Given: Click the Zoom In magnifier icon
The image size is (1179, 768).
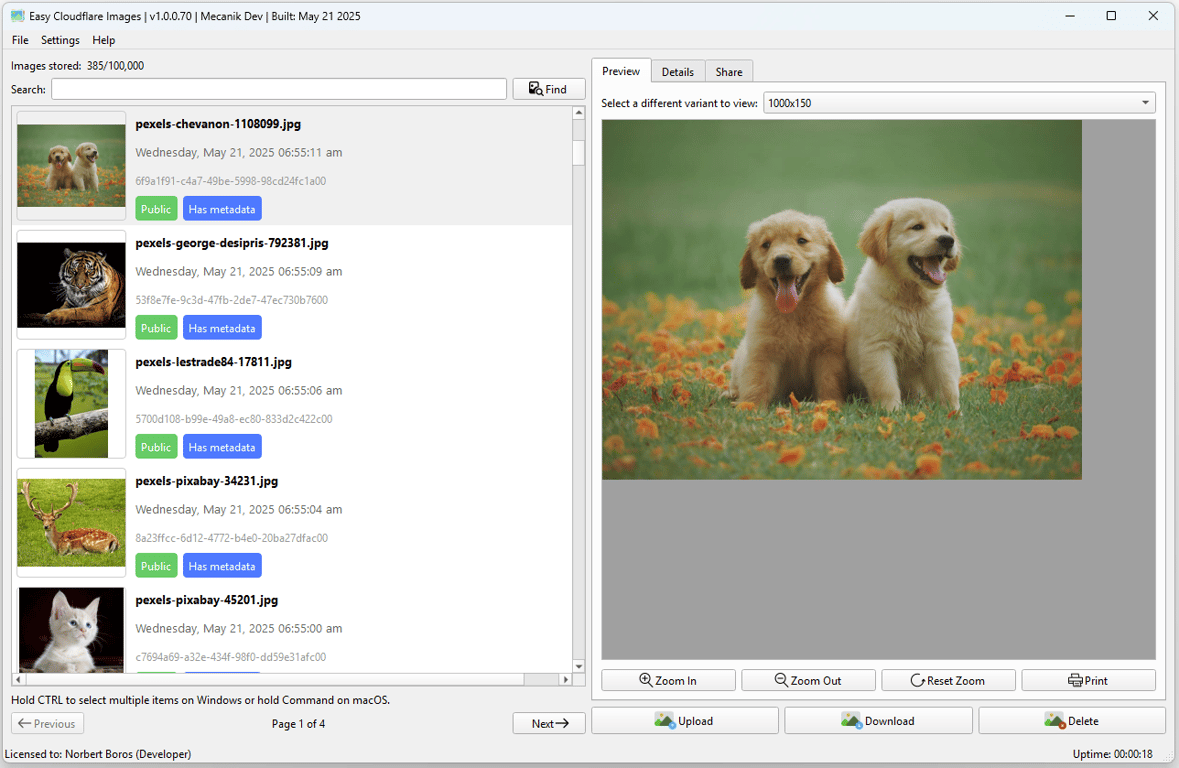Looking at the screenshot, I should click(x=646, y=680).
